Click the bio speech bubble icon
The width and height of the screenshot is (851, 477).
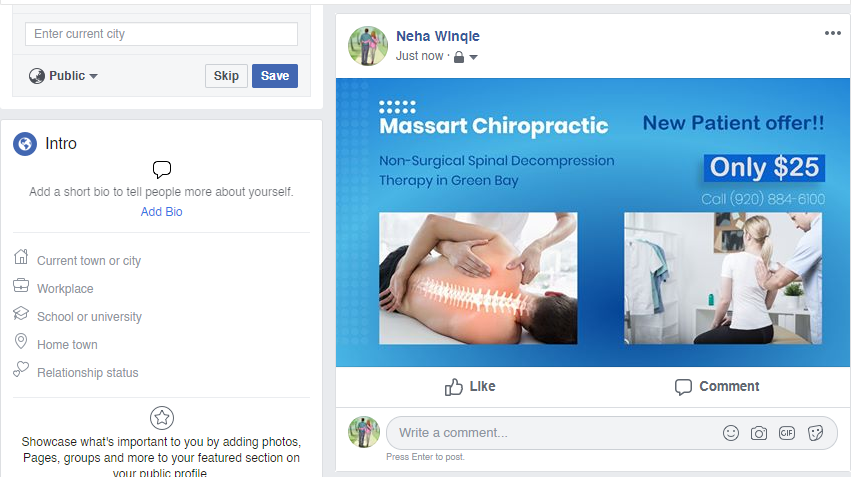(162, 169)
